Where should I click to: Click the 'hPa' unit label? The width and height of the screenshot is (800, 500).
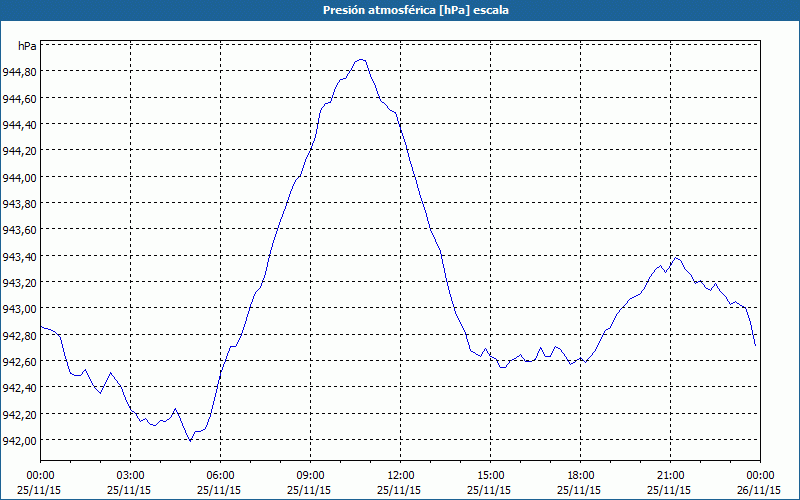tap(27, 46)
